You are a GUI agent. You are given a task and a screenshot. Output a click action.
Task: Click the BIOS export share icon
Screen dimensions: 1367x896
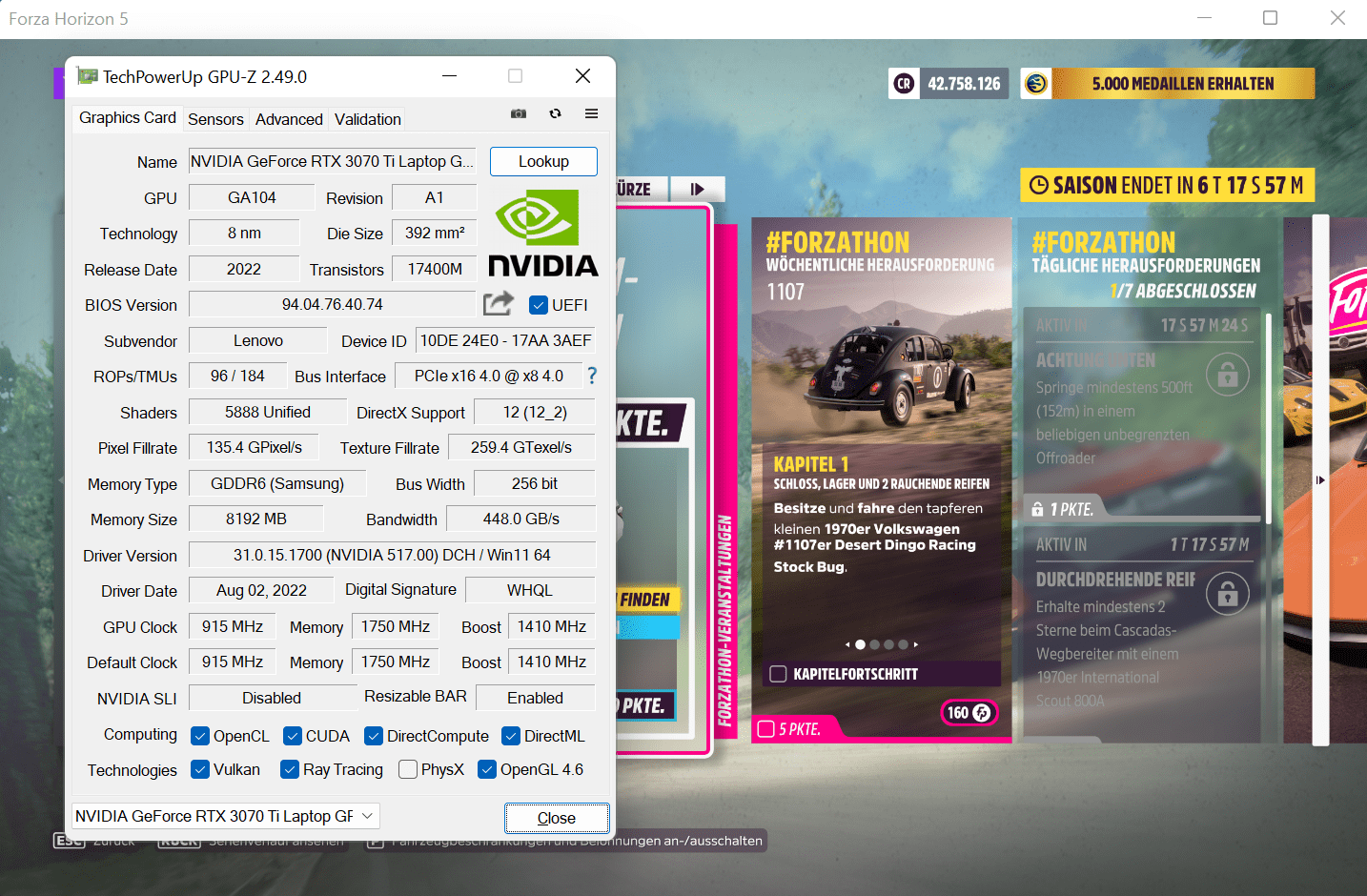(499, 303)
